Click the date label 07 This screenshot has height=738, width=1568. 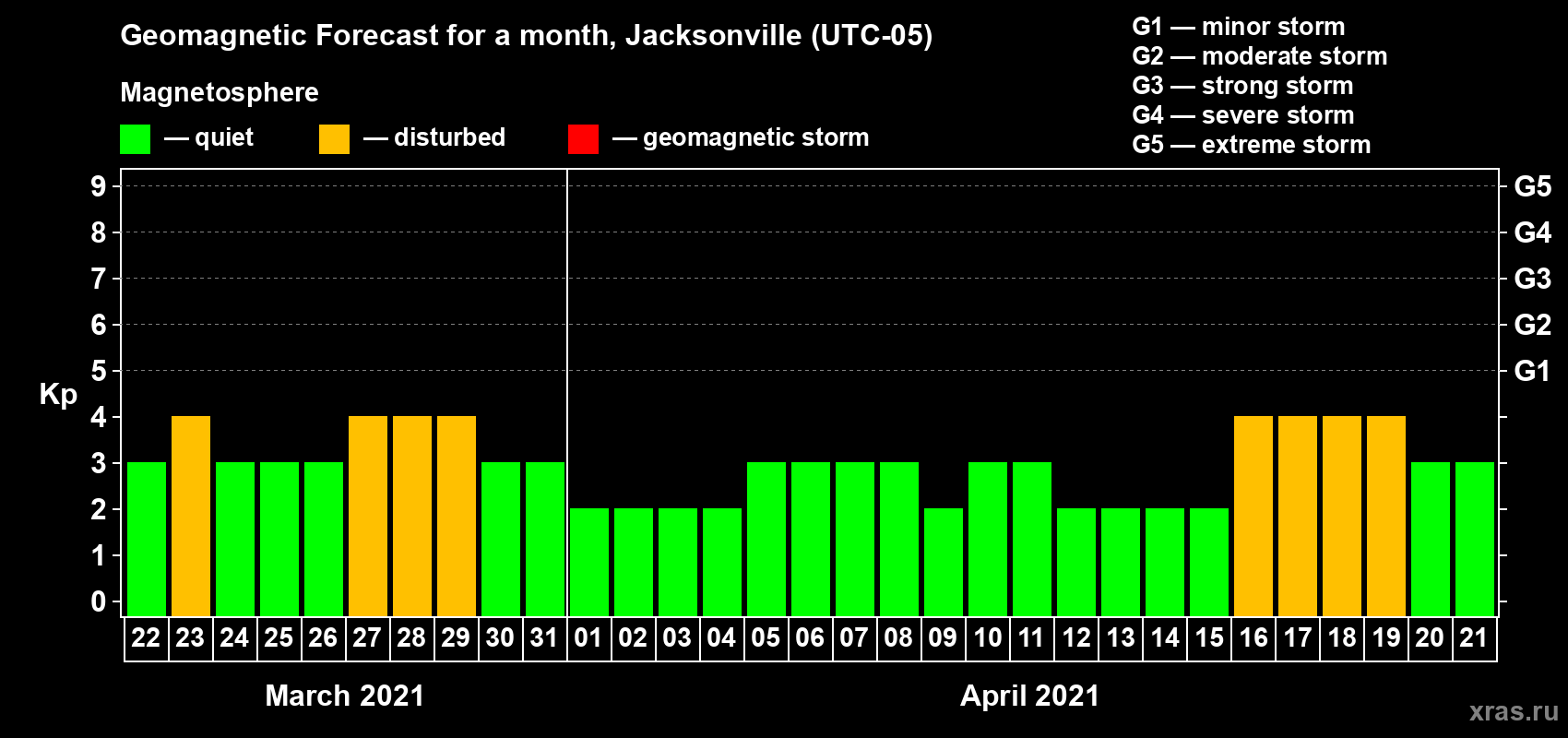854,637
